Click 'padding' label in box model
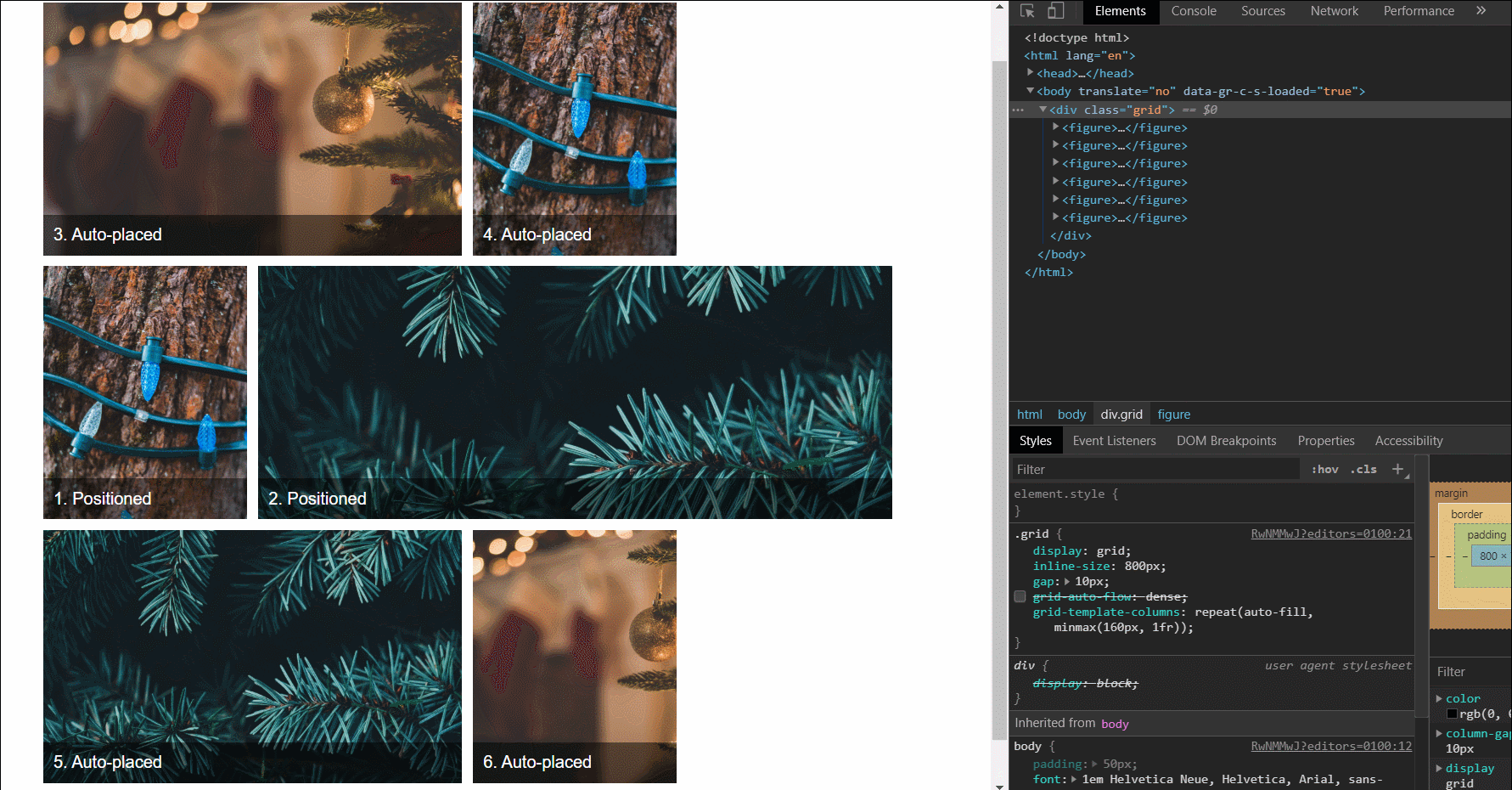Image resolution: width=1512 pixels, height=790 pixels. coord(1487,535)
